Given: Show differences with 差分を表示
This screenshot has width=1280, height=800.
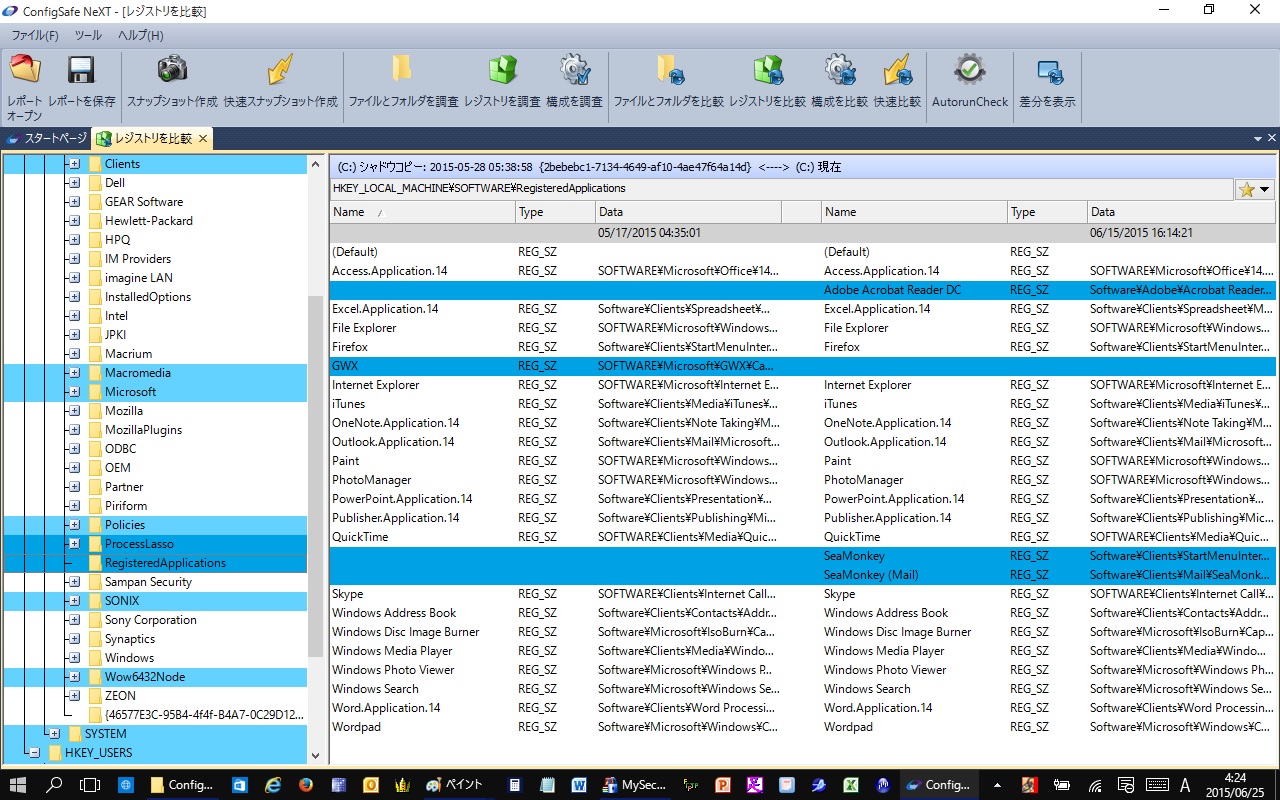Looking at the screenshot, I should (x=1048, y=80).
